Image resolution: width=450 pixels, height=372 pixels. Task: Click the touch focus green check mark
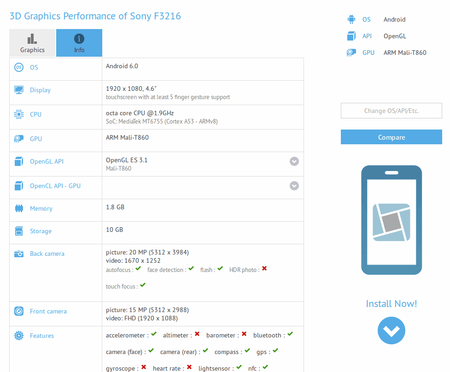143,285
